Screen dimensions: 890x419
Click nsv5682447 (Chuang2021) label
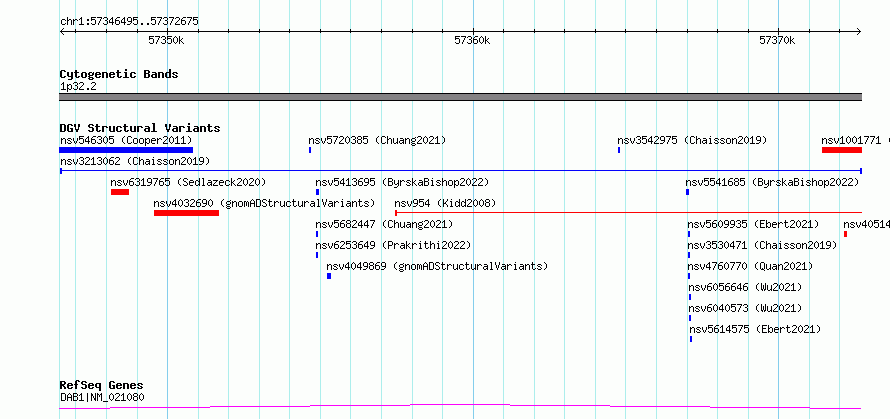point(384,224)
